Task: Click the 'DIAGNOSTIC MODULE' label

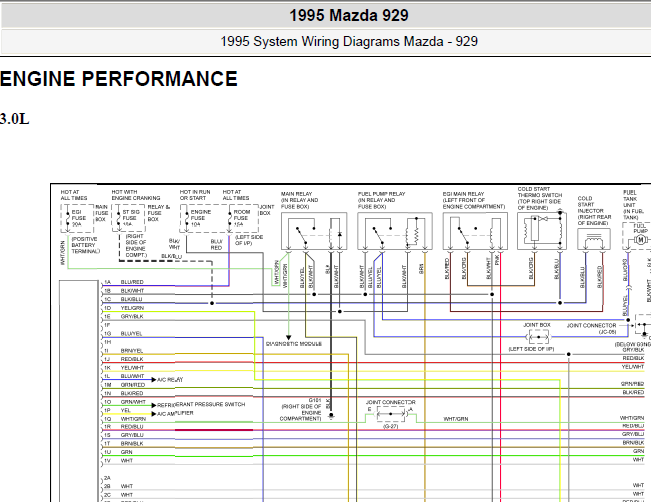Action: tap(294, 344)
